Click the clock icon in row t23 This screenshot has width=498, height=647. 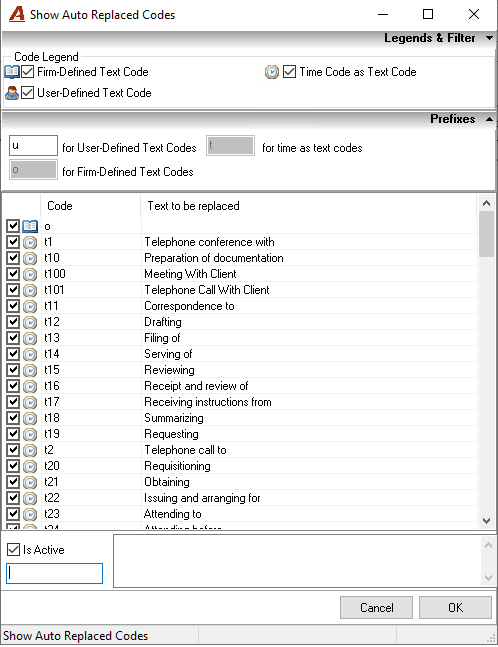point(30,515)
